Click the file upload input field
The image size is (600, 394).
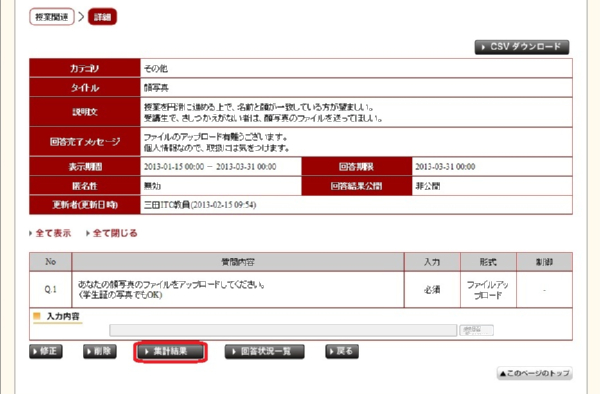283,330
